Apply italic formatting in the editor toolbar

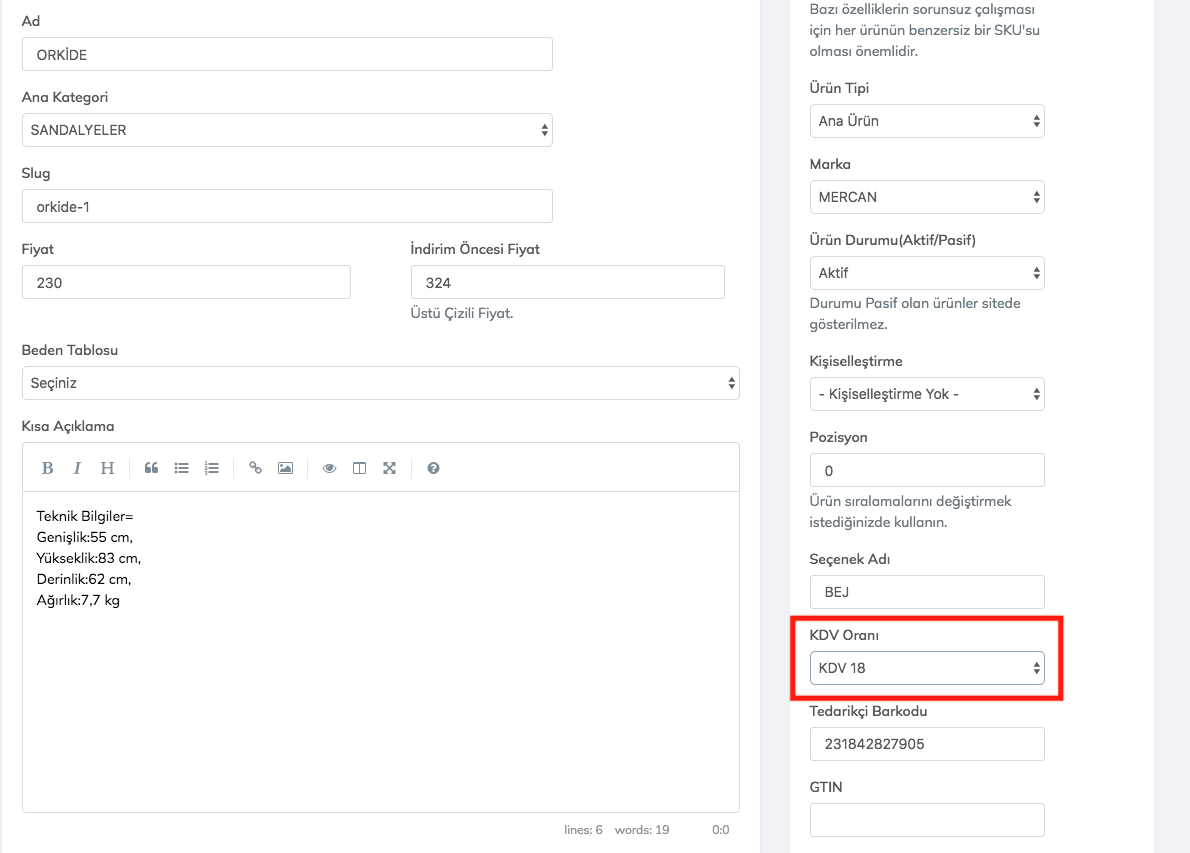coord(77,468)
